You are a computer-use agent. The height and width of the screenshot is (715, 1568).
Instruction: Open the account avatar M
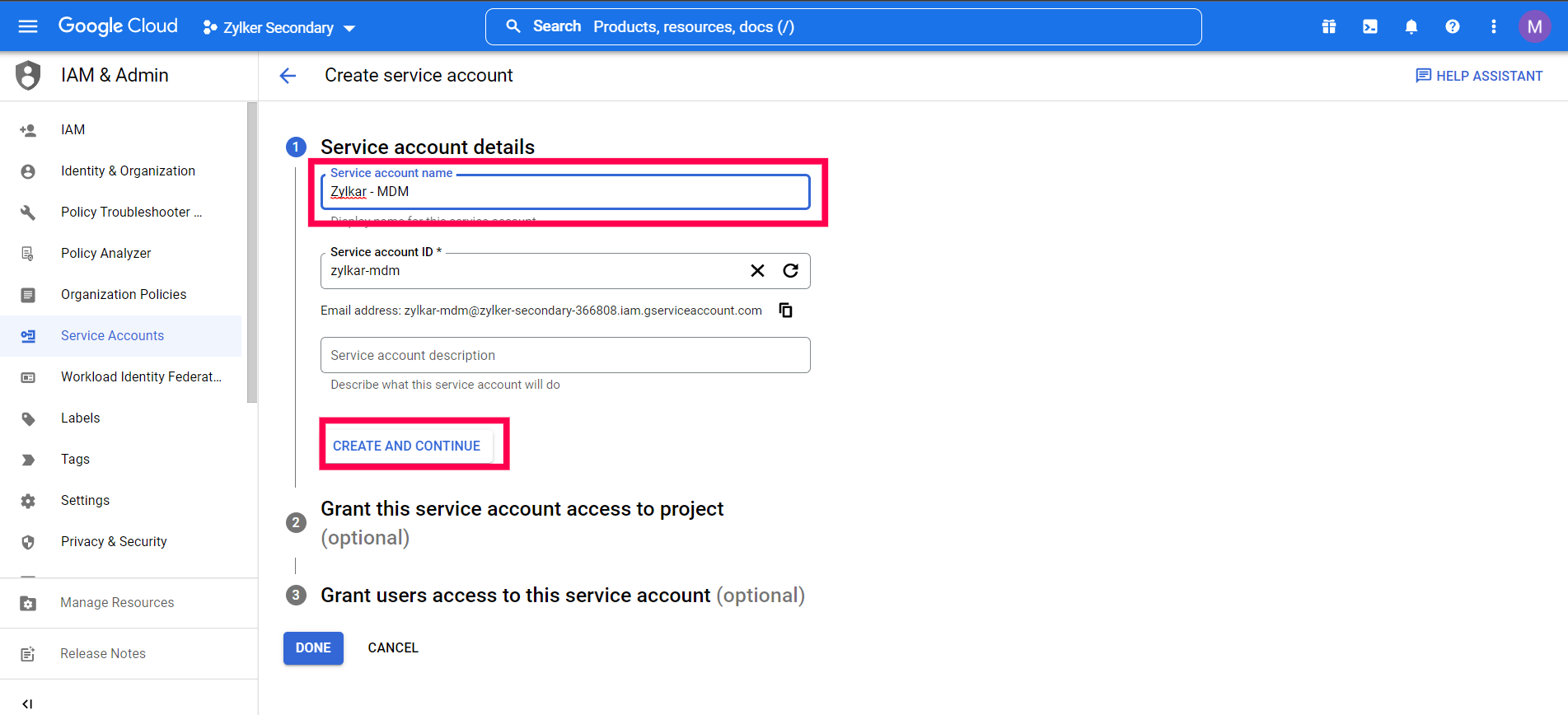tap(1534, 26)
